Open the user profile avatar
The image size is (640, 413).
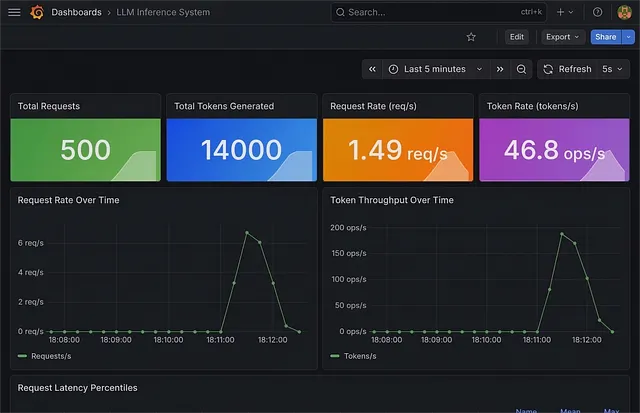[624, 12]
